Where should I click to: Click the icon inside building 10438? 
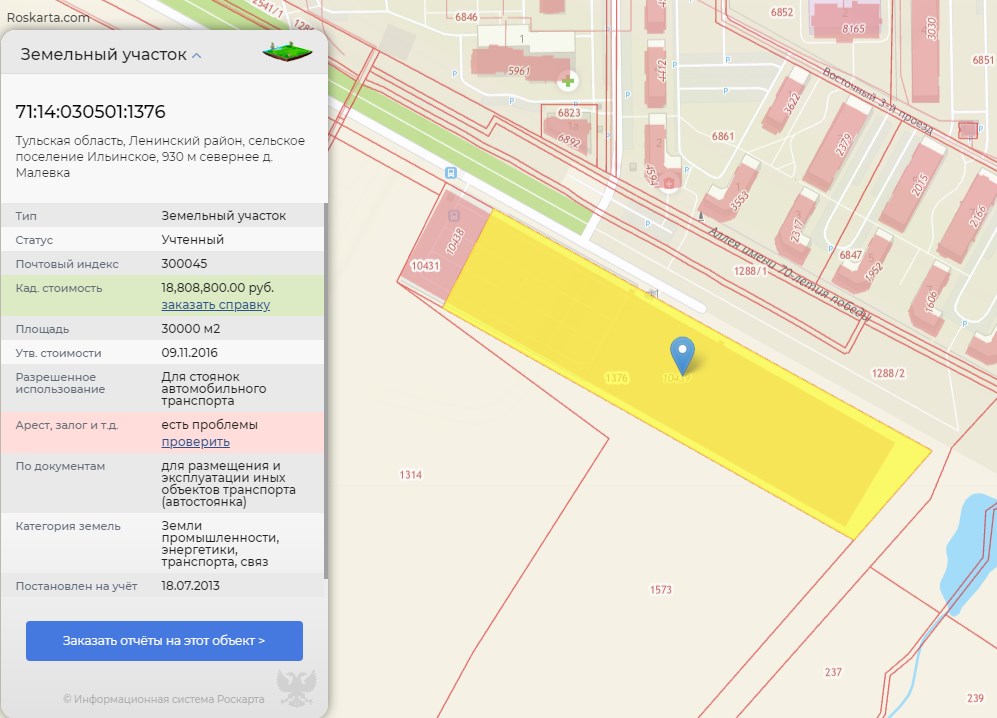(454, 214)
